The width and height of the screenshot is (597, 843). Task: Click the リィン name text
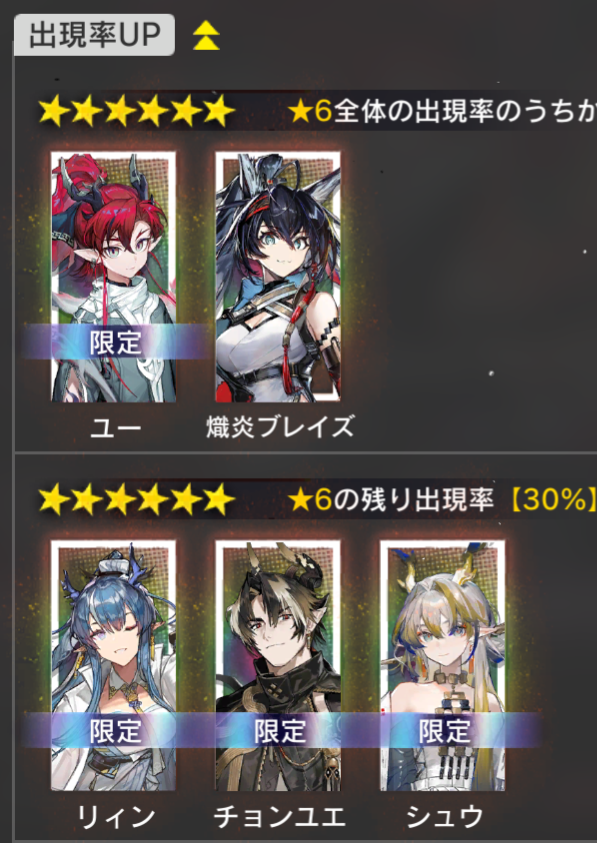tap(115, 817)
